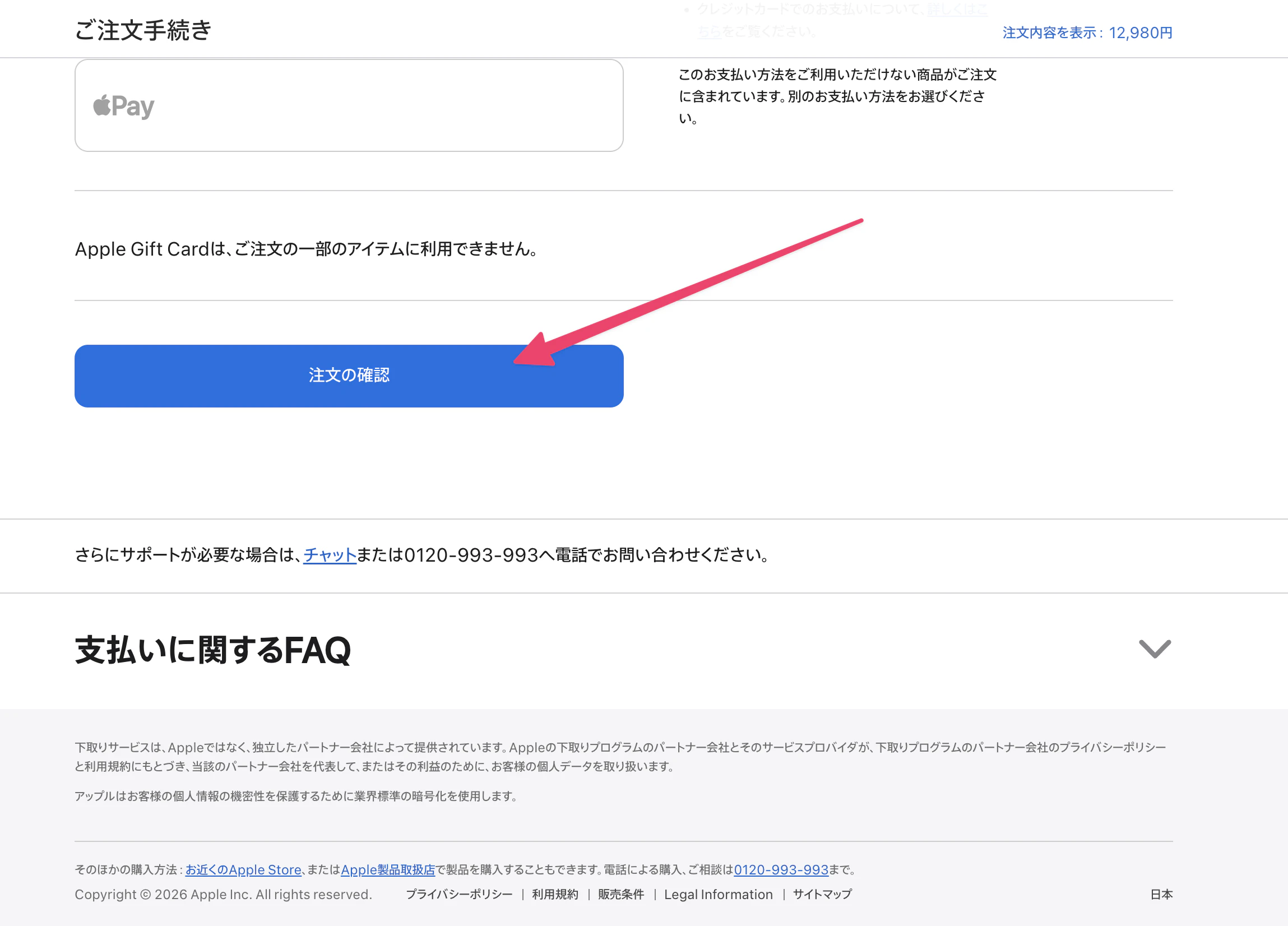Click the このお支払い方法をご利用いただけない warning text
This screenshot has width=1288, height=926.
tap(838, 96)
